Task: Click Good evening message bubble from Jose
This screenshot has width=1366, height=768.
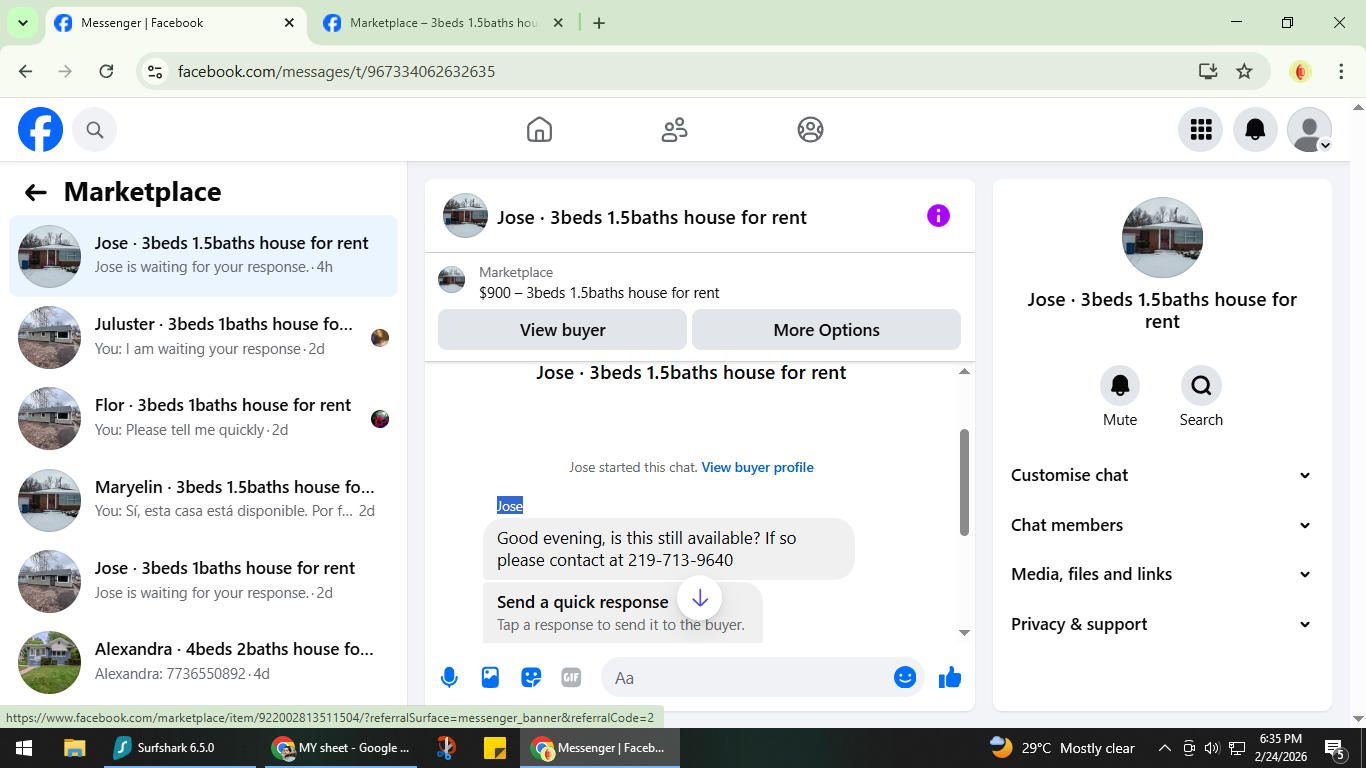Action: coord(669,549)
